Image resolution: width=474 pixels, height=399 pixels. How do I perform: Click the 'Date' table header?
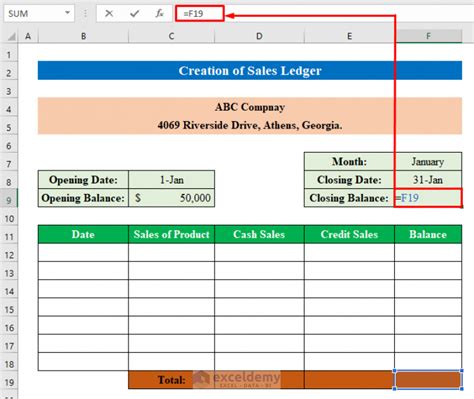pyautogui.click(x=83, y=234)
